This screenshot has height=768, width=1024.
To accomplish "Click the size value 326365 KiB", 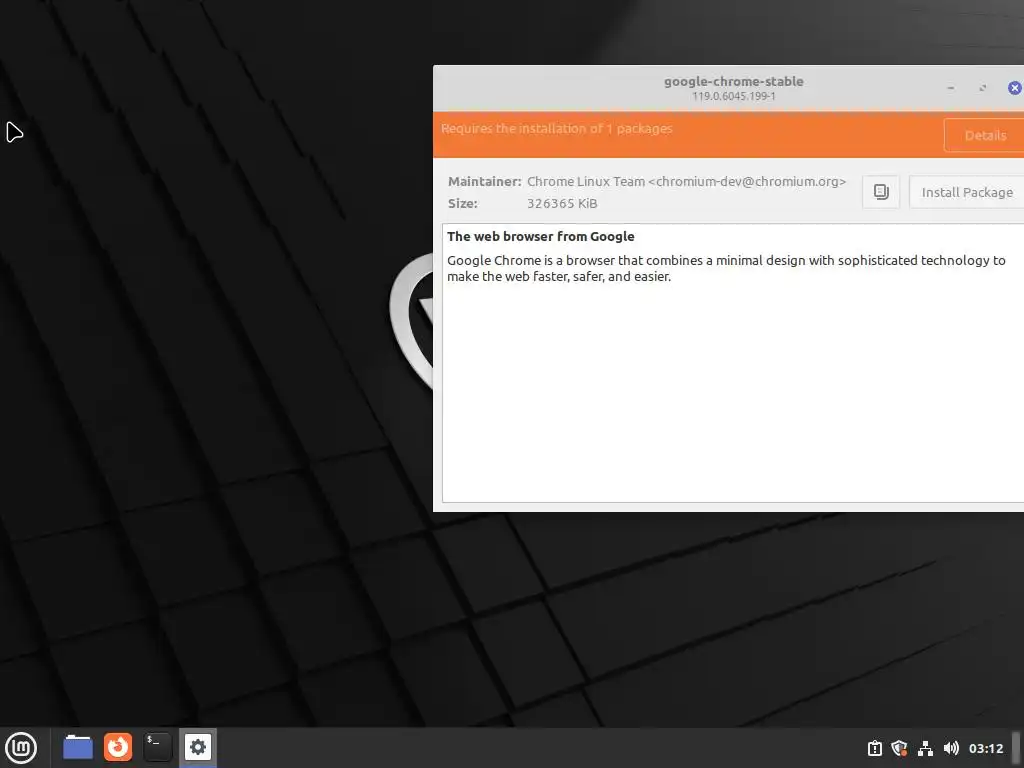I will pyautogui.click(x=562, y=203).
